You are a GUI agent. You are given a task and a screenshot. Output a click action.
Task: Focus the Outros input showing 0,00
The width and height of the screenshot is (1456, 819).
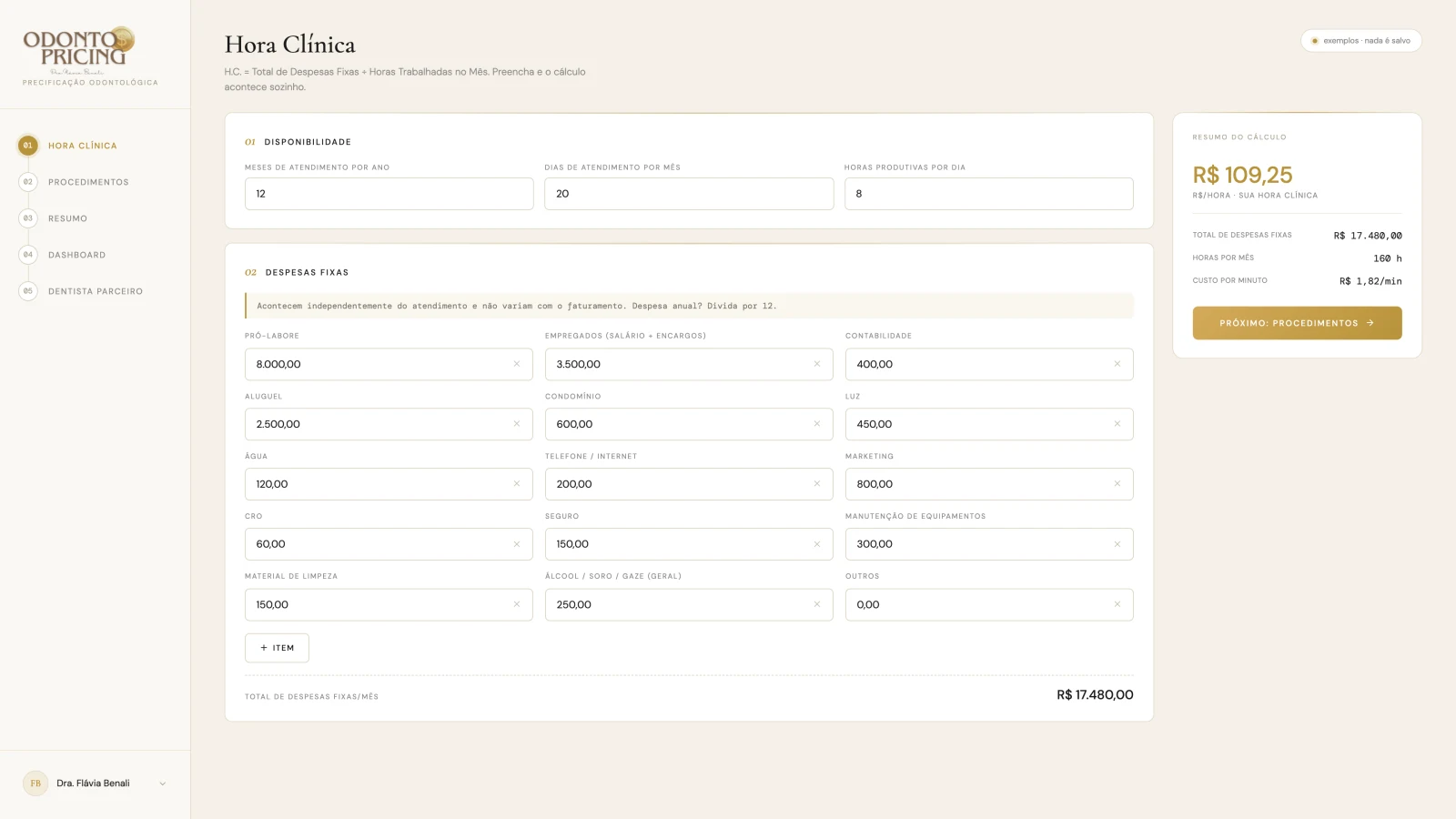point(989,604)
